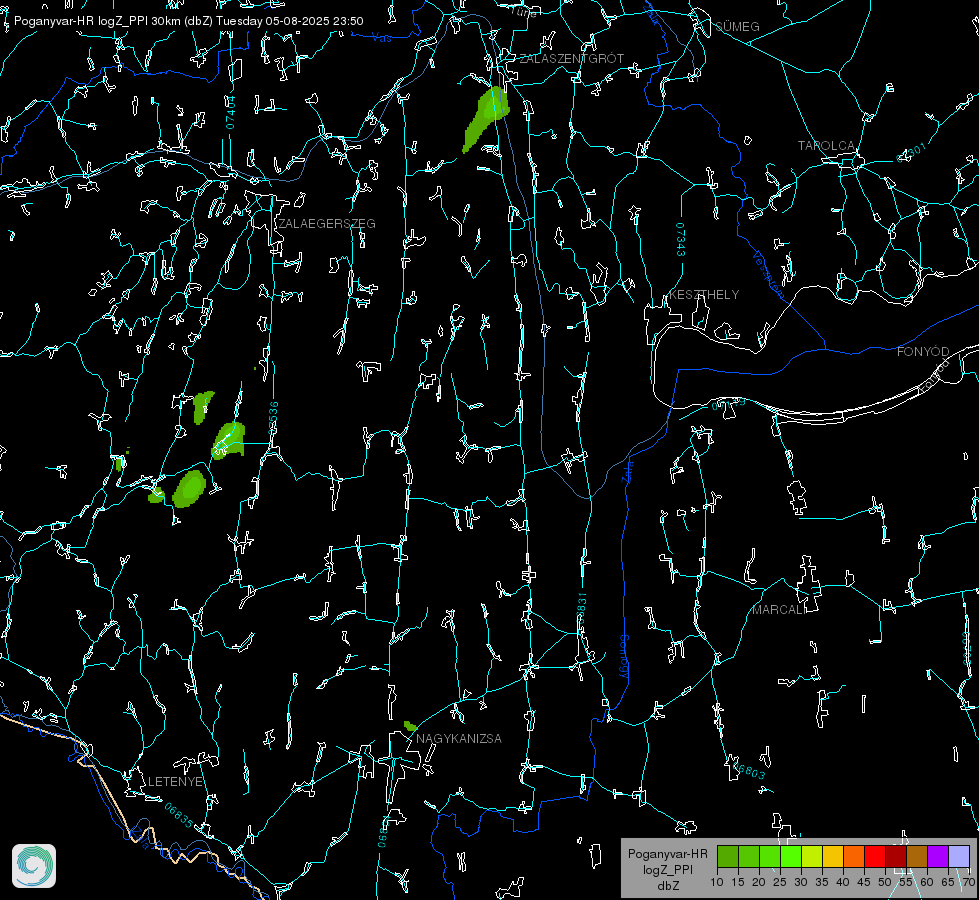Click the 35-40 dBZ yellow legend swatch

(833, 856)
